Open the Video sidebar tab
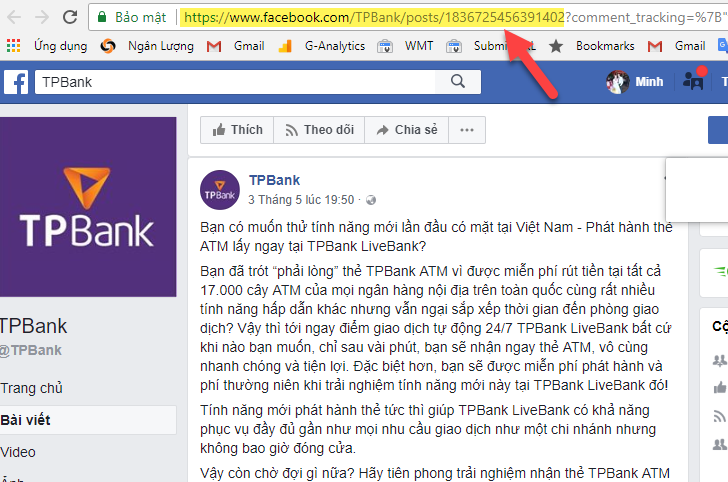The width and height of the screenshot is (728, 482). (x=18, y=452)
